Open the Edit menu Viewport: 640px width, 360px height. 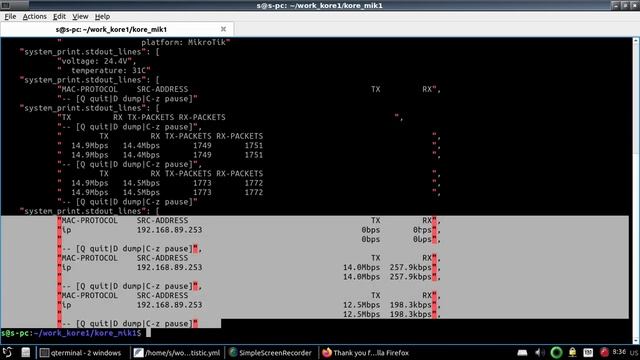pyautogui.click(x=59, y=16)
